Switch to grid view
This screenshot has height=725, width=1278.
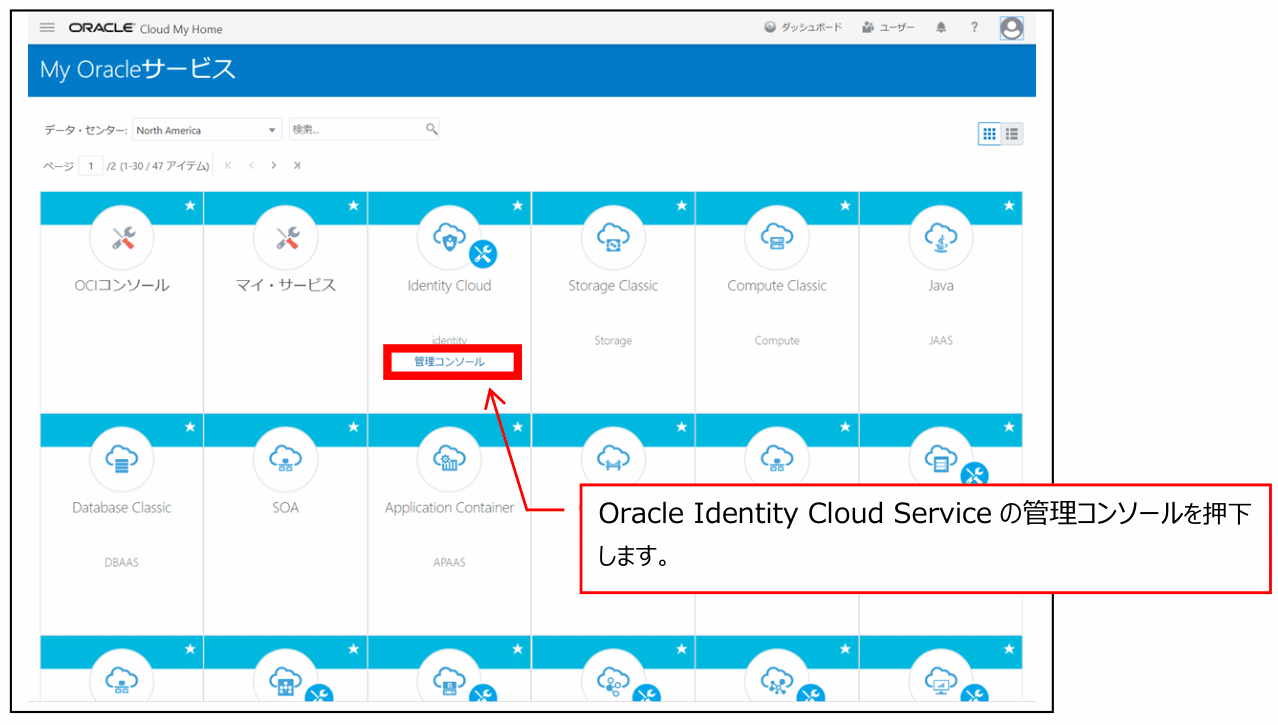[x=989, y=133]
